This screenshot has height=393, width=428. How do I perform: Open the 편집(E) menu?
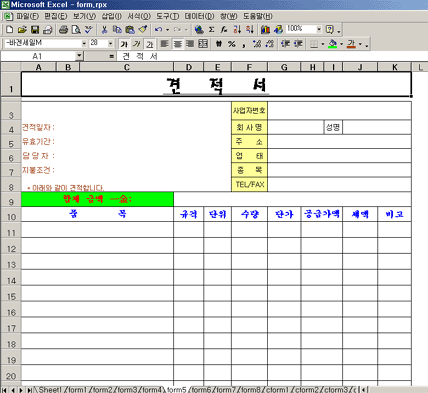pyautogui.click(x=56, y=16)
